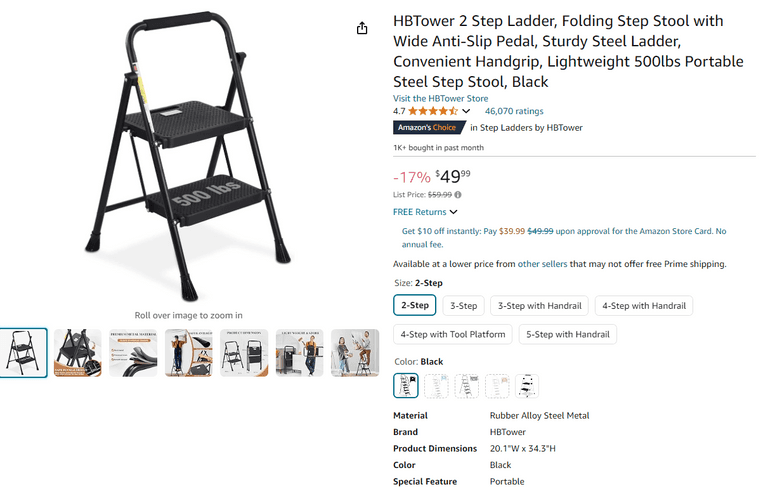Open the 46,070 ratings link

click(514, 112)
